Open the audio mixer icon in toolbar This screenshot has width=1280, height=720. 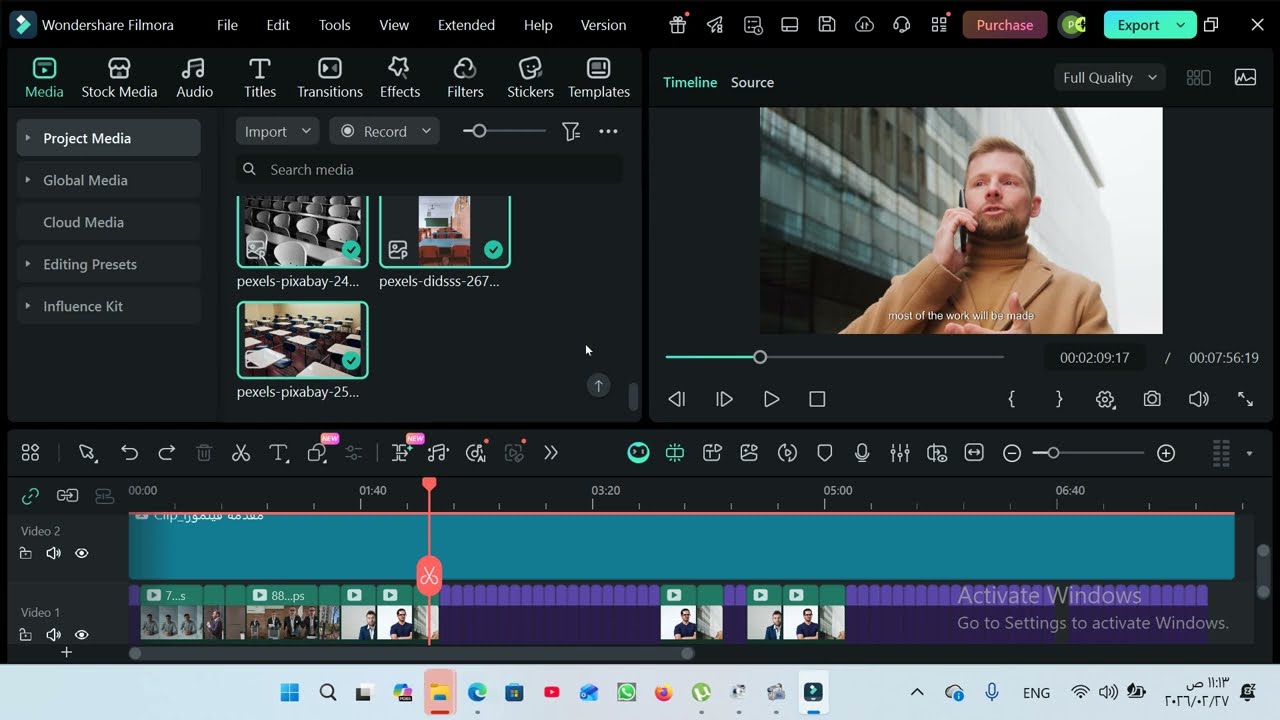pyautogui.click(x=900, y=453)
